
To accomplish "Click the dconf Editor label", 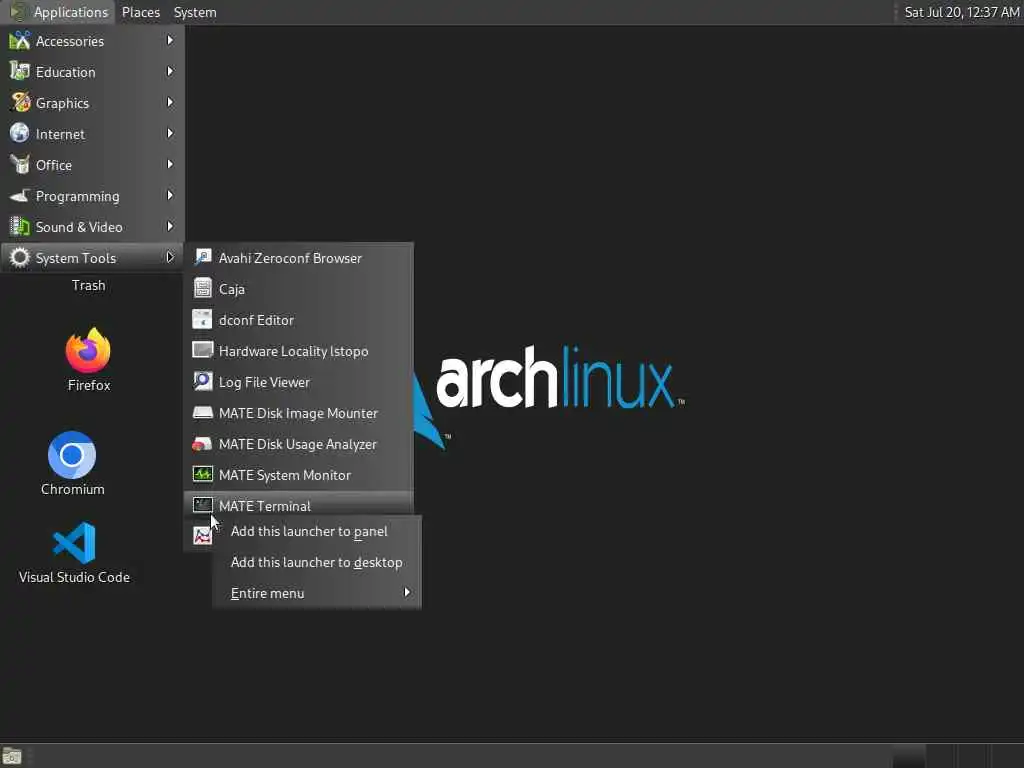I will click(256, 320).
